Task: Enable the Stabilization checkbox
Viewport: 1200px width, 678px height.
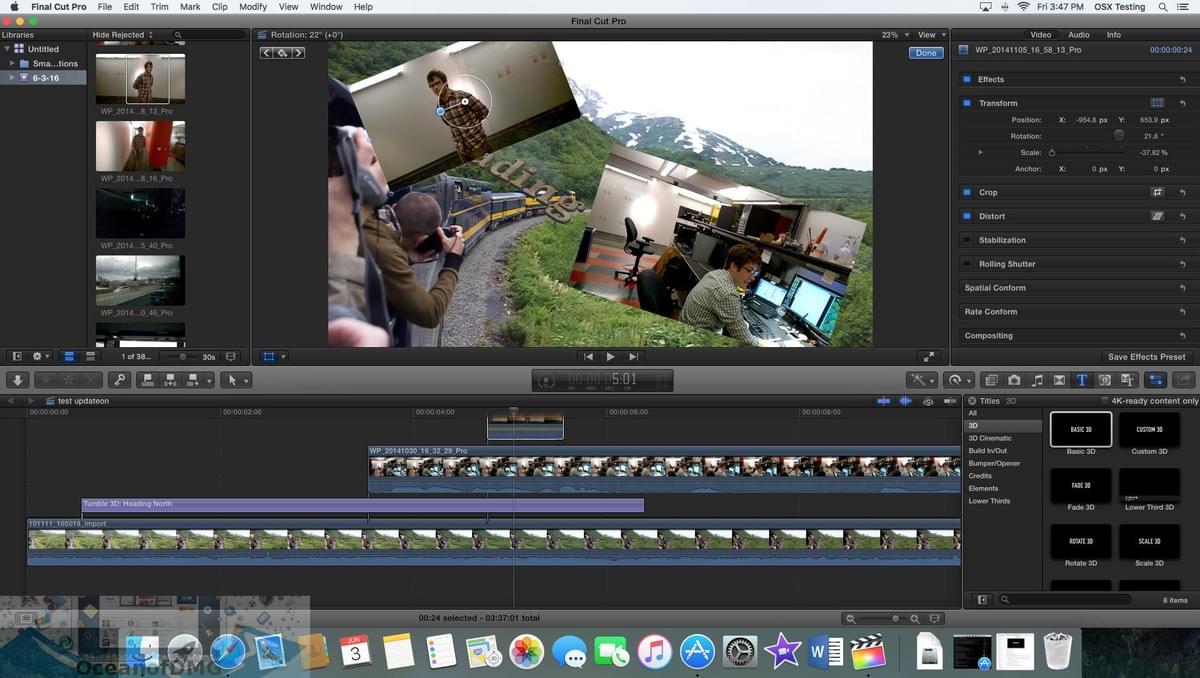Action: 967,240
